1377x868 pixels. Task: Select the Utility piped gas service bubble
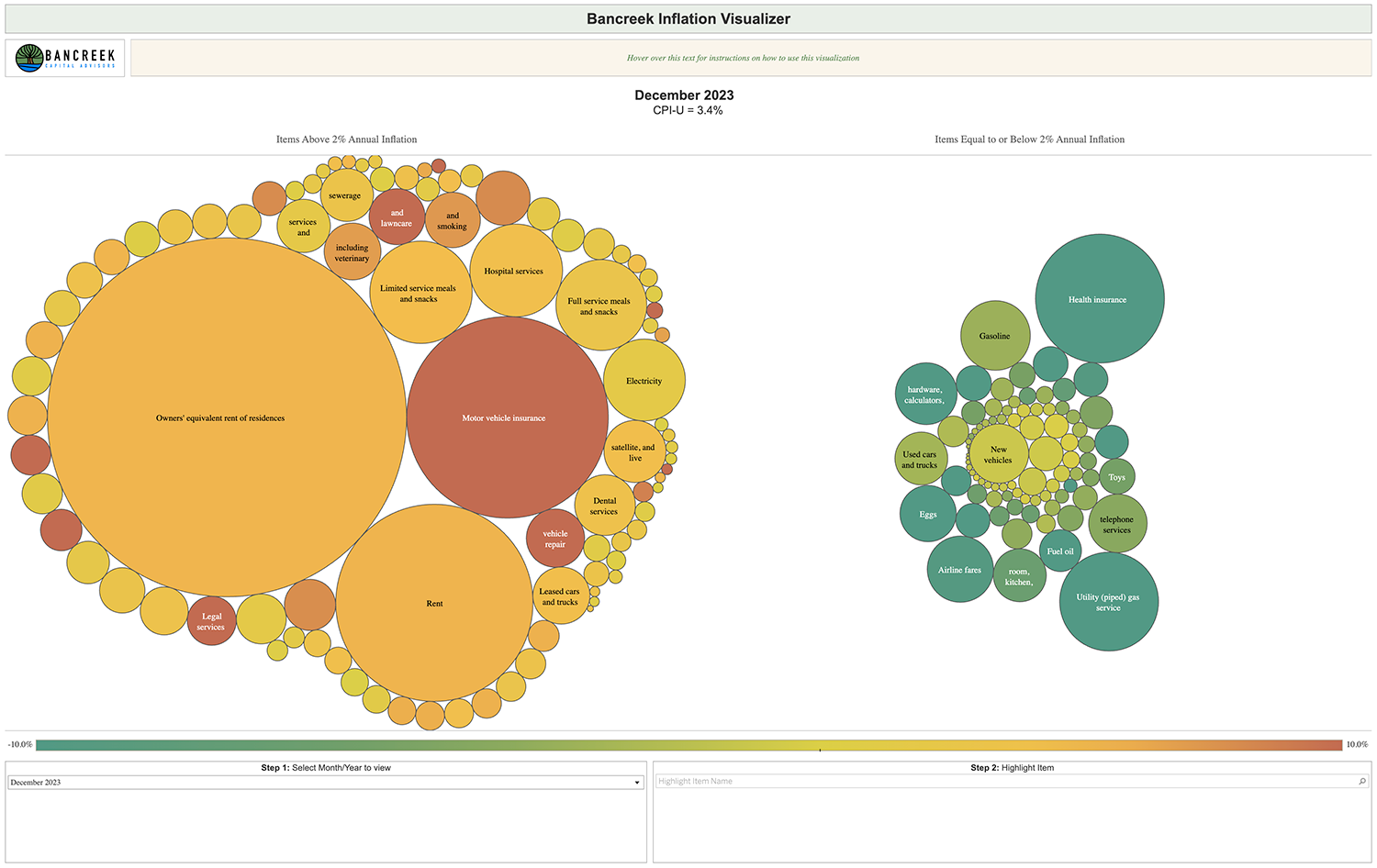(x=1108, y=603)
